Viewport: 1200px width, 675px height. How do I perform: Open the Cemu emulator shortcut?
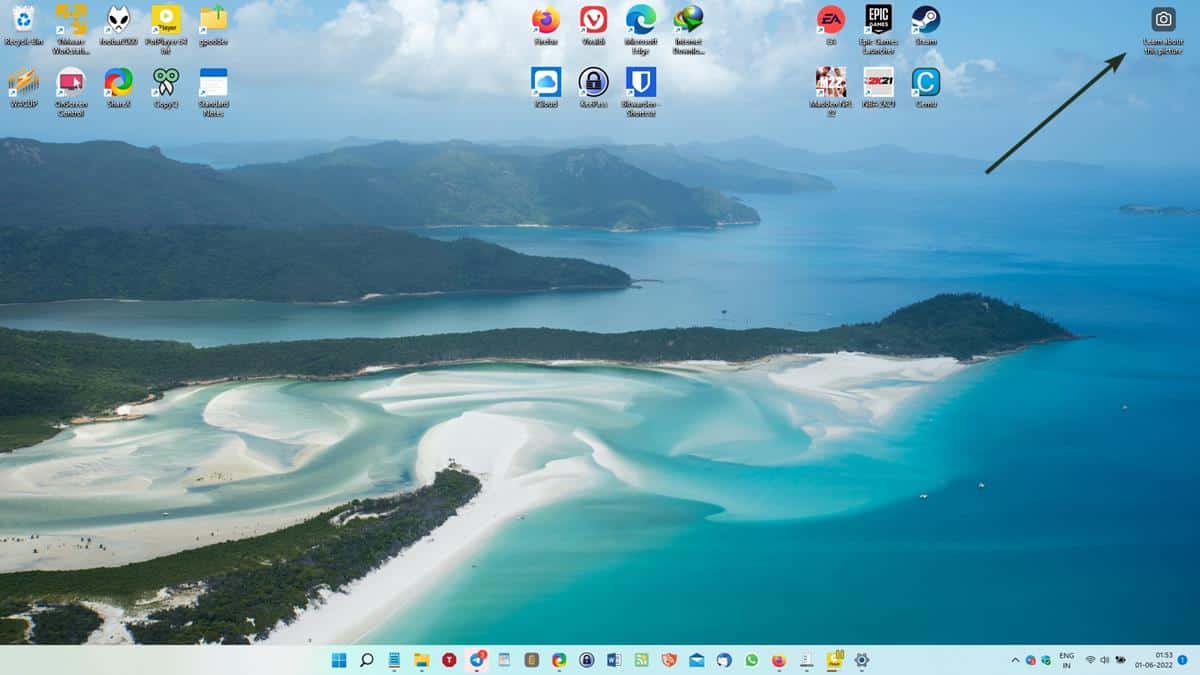tap(926, 87)
